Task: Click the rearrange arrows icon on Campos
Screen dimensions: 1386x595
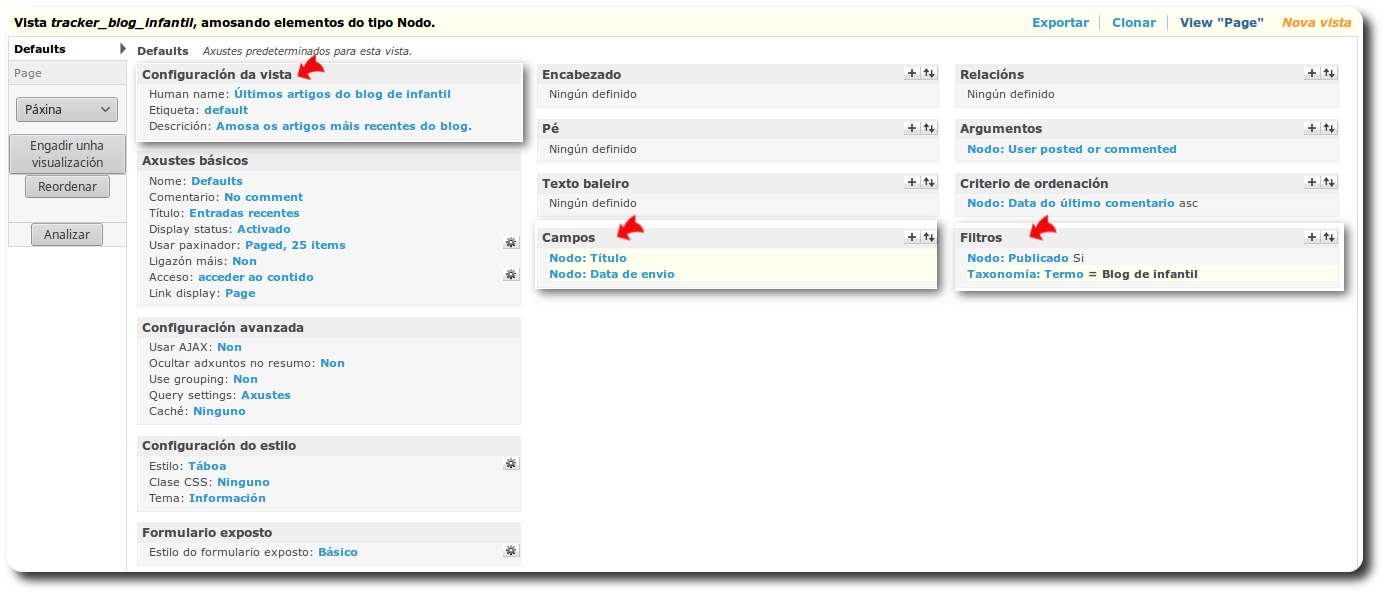Action: click(929, 237)
